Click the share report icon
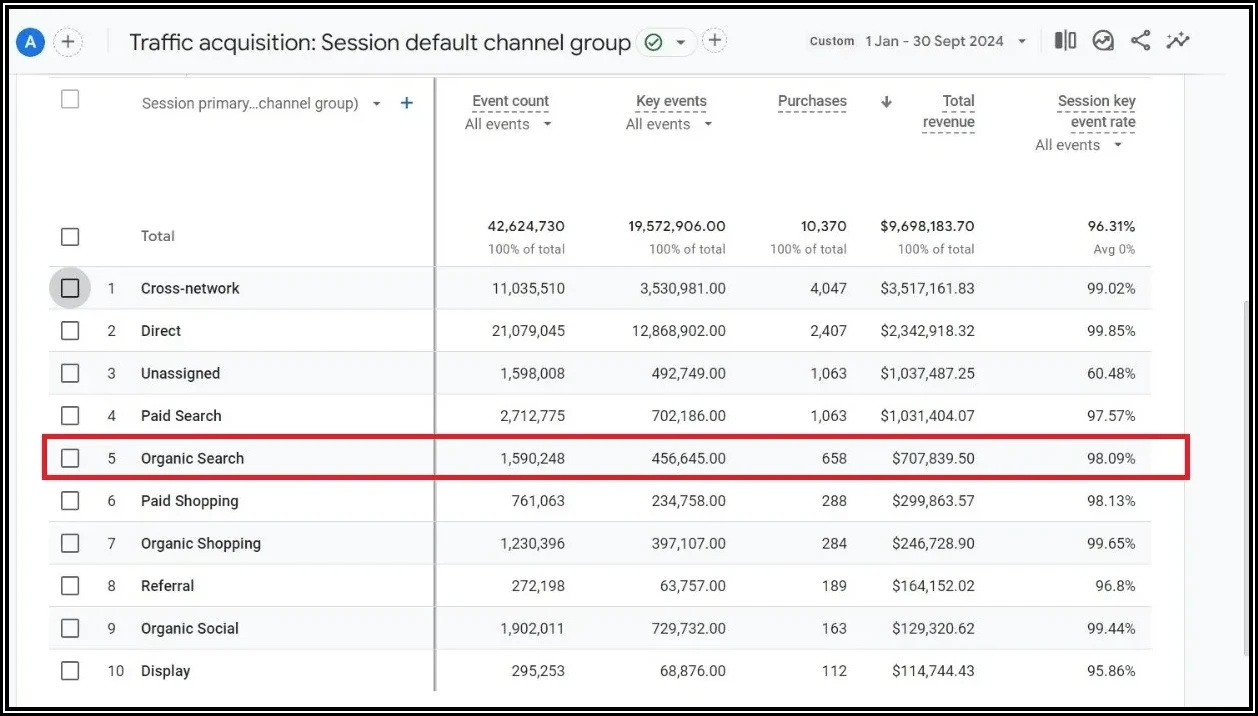This screenshot has width=1258, height=716. coord(1140,41)
